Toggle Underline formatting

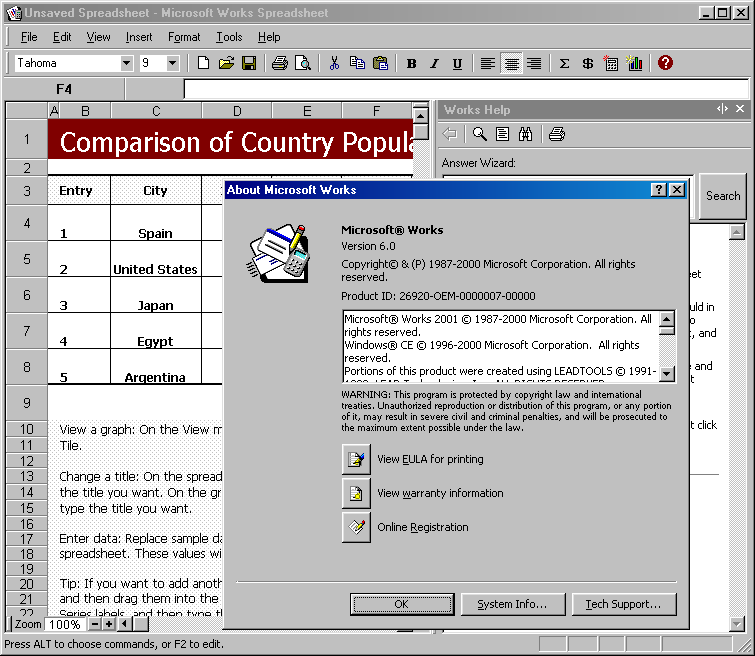[x=457, y=63]
